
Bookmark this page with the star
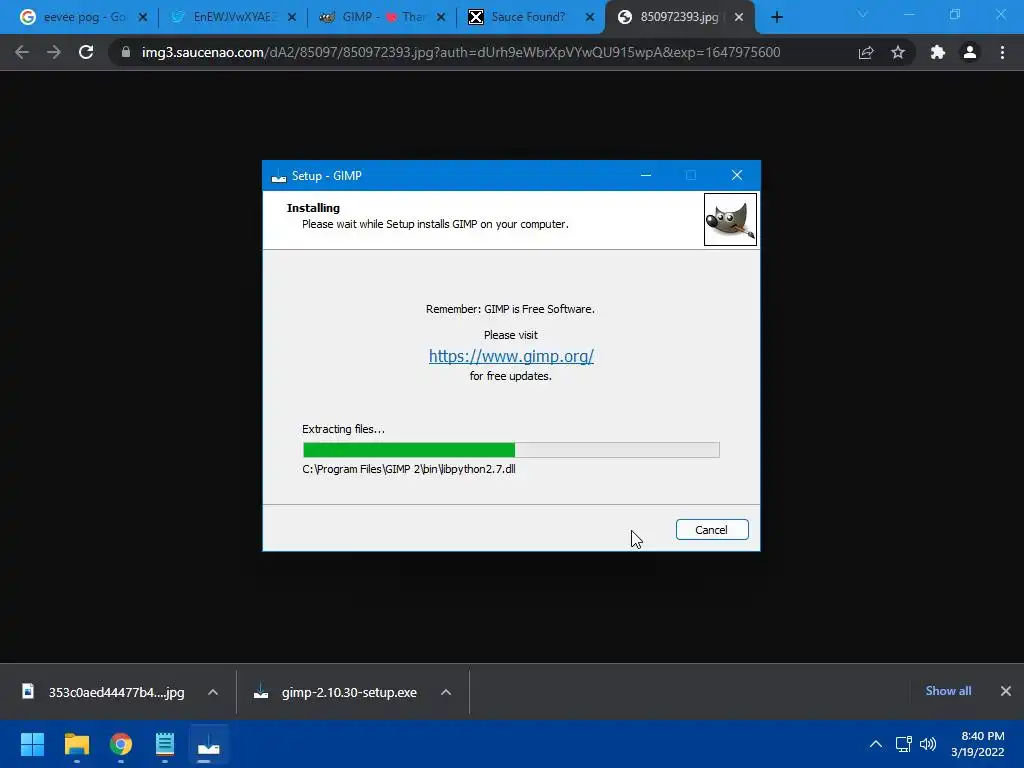click(x=898, y=52)
